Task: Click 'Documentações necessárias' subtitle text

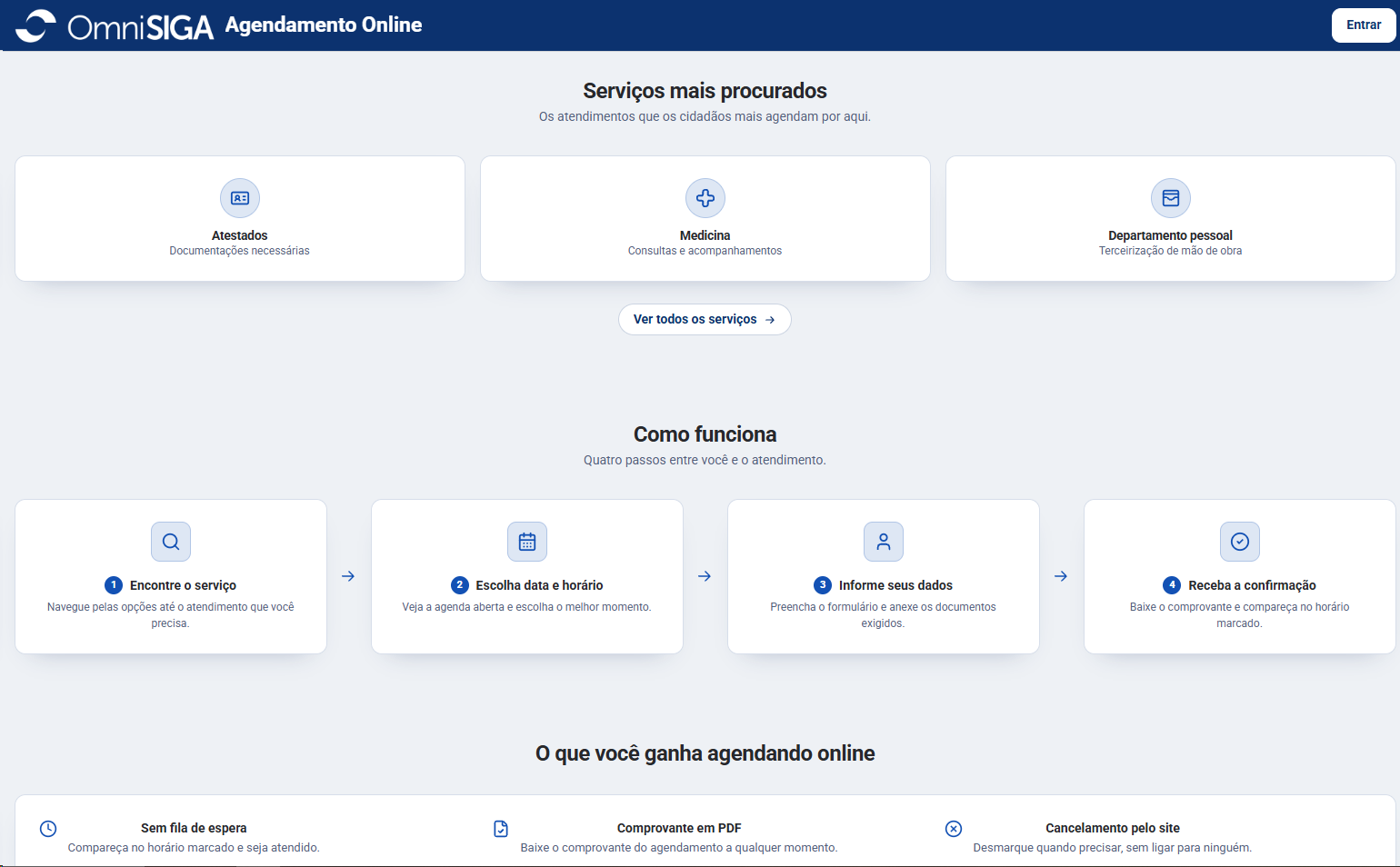Action: point(240,251)
